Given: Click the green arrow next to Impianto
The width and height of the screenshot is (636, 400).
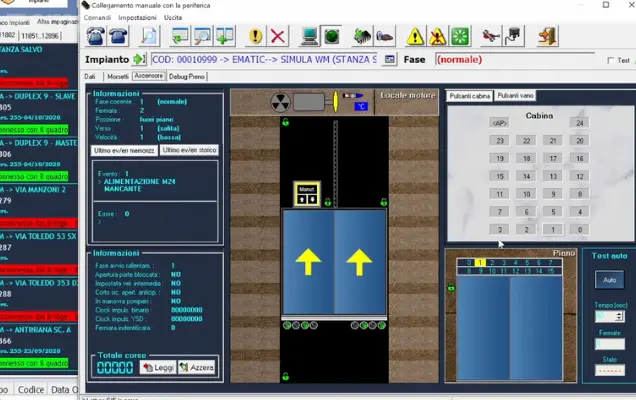Looking at the screenshot, I should [140, 60].
